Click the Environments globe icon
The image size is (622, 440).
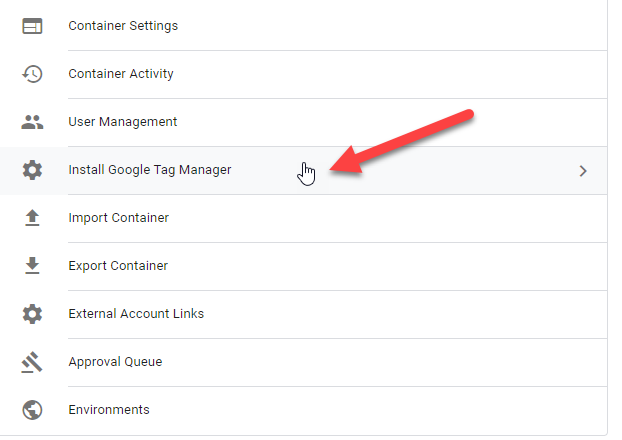point(32,410)
